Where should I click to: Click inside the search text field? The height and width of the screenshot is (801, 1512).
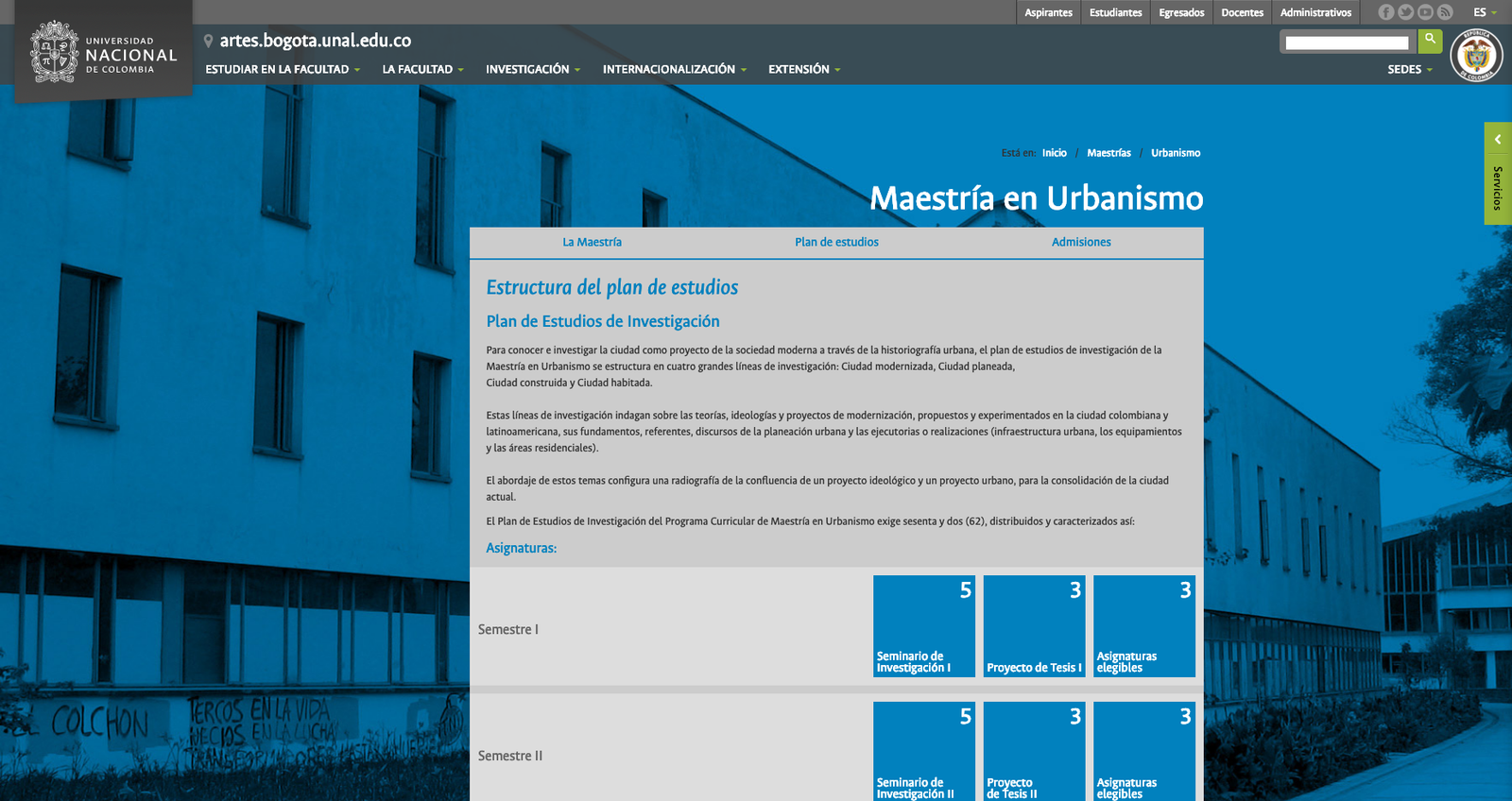coord(1347,43)
